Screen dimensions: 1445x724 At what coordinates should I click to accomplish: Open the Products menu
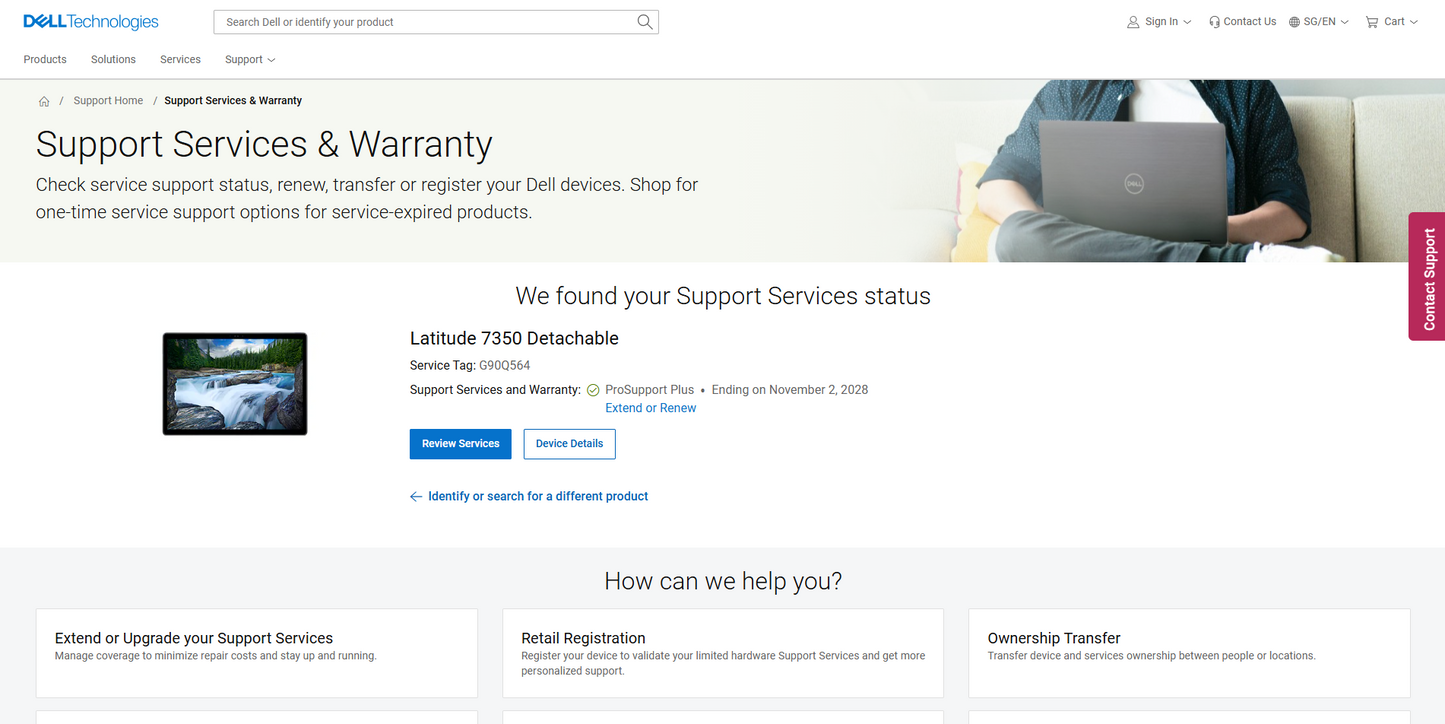44,59
